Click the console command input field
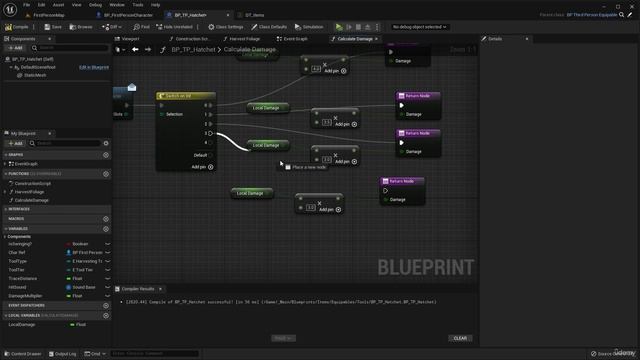Image resolution: width=640 pixels, height=360 pixels. pyautogui.click(x=154, y=353)
